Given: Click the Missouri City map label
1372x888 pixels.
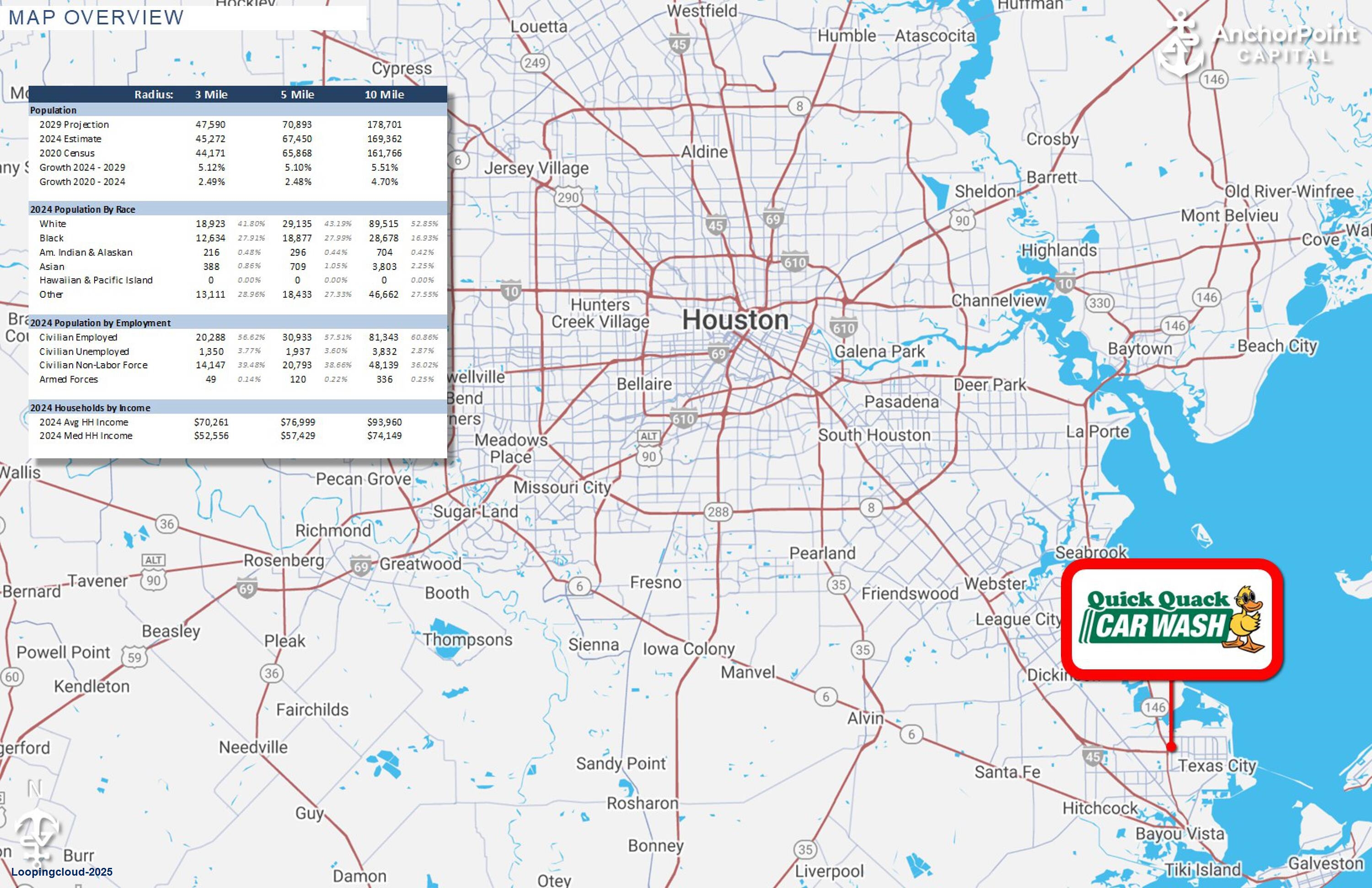Looking at the screenshot, I should pyautogui.click(x=562, y=487).
